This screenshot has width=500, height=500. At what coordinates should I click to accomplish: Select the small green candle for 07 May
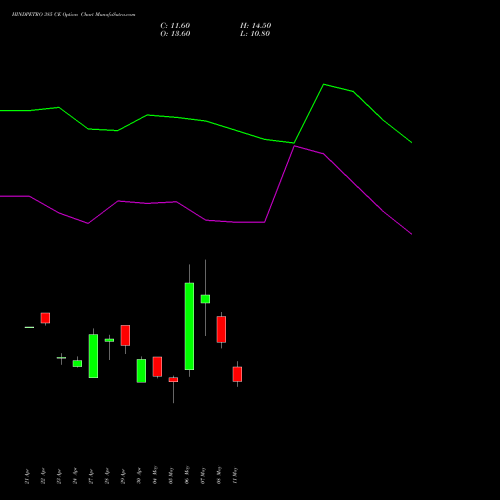click(205, 299)
